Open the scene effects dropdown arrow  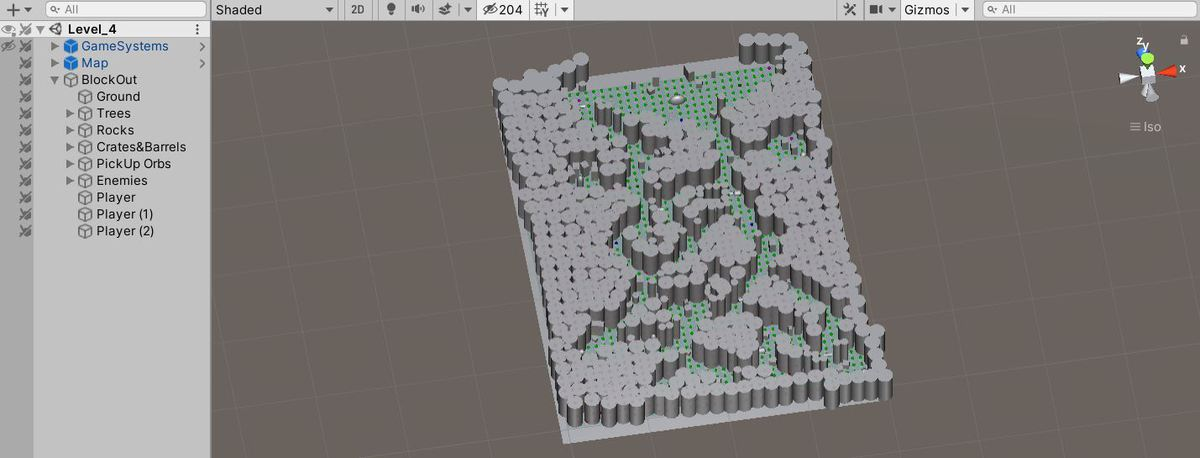[x=468, y=9]
